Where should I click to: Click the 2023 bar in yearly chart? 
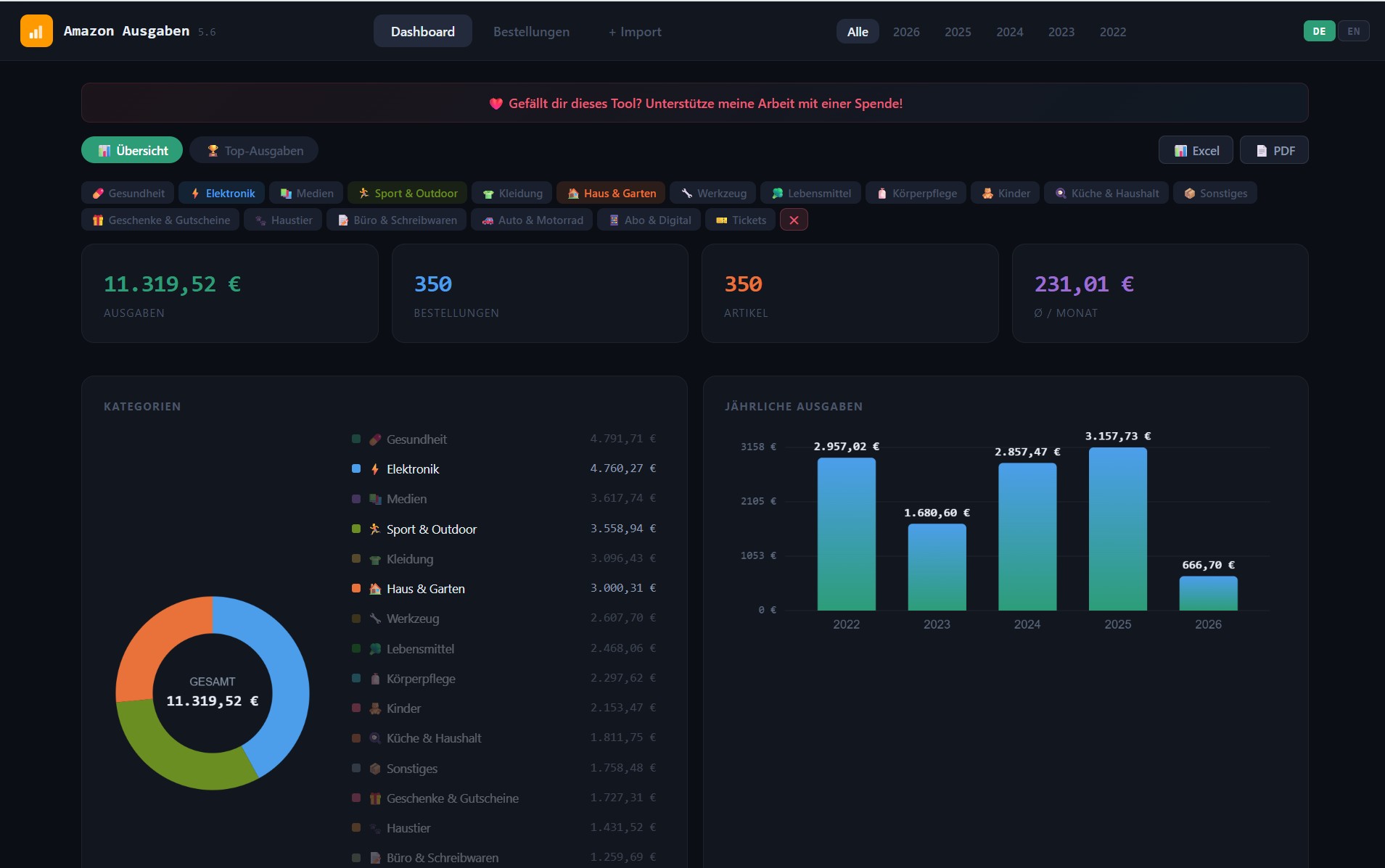(x=937, y=567)
